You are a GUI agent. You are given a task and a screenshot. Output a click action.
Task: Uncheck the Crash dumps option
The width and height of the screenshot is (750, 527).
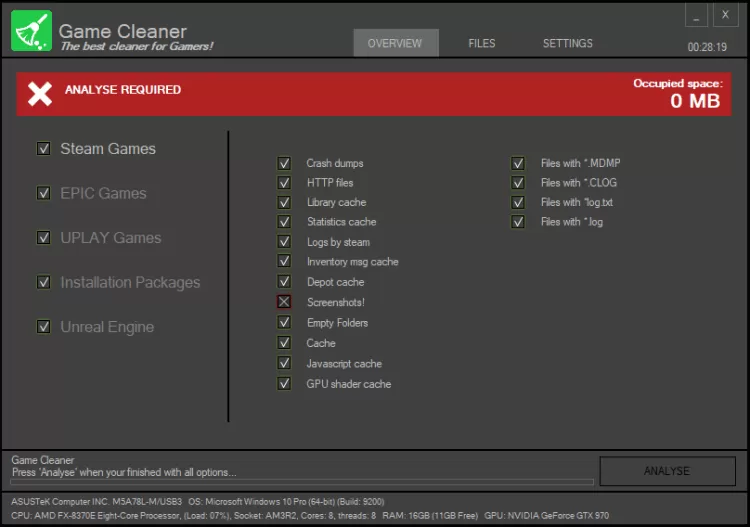tap(284, 163)
